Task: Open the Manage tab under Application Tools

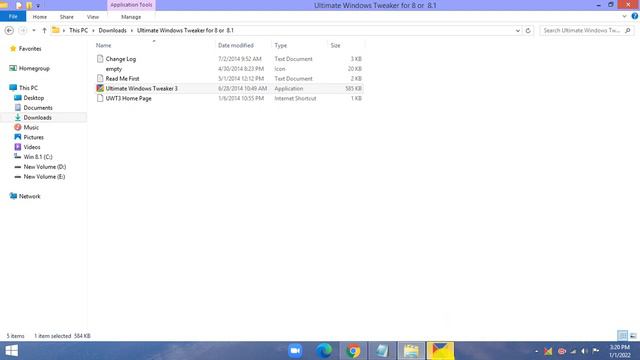Action: [131, 17]
